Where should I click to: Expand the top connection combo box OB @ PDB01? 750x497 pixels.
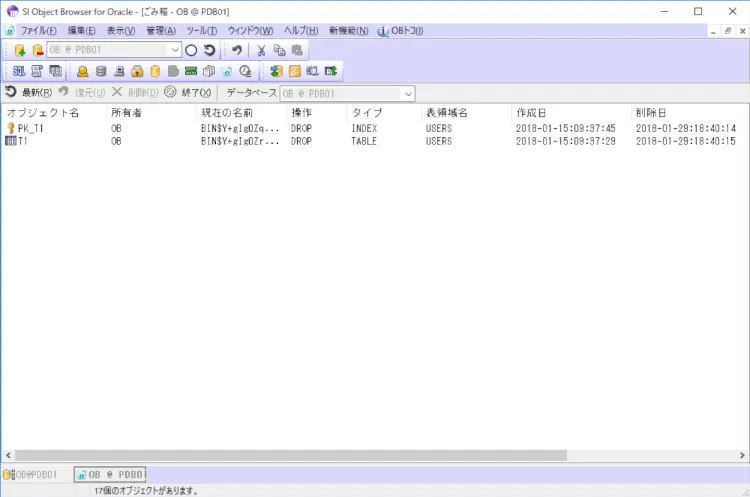(175, 50)
